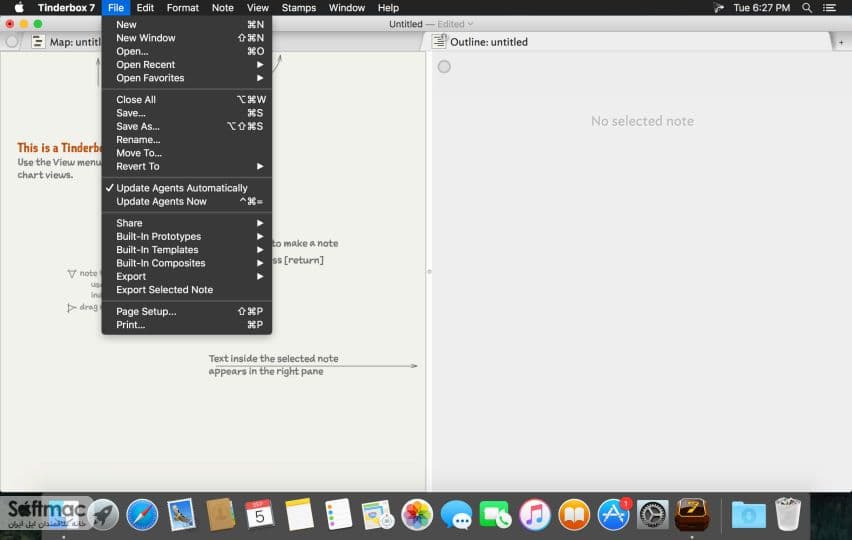Open Mail app from the Dock

click(x=181, y=514)
